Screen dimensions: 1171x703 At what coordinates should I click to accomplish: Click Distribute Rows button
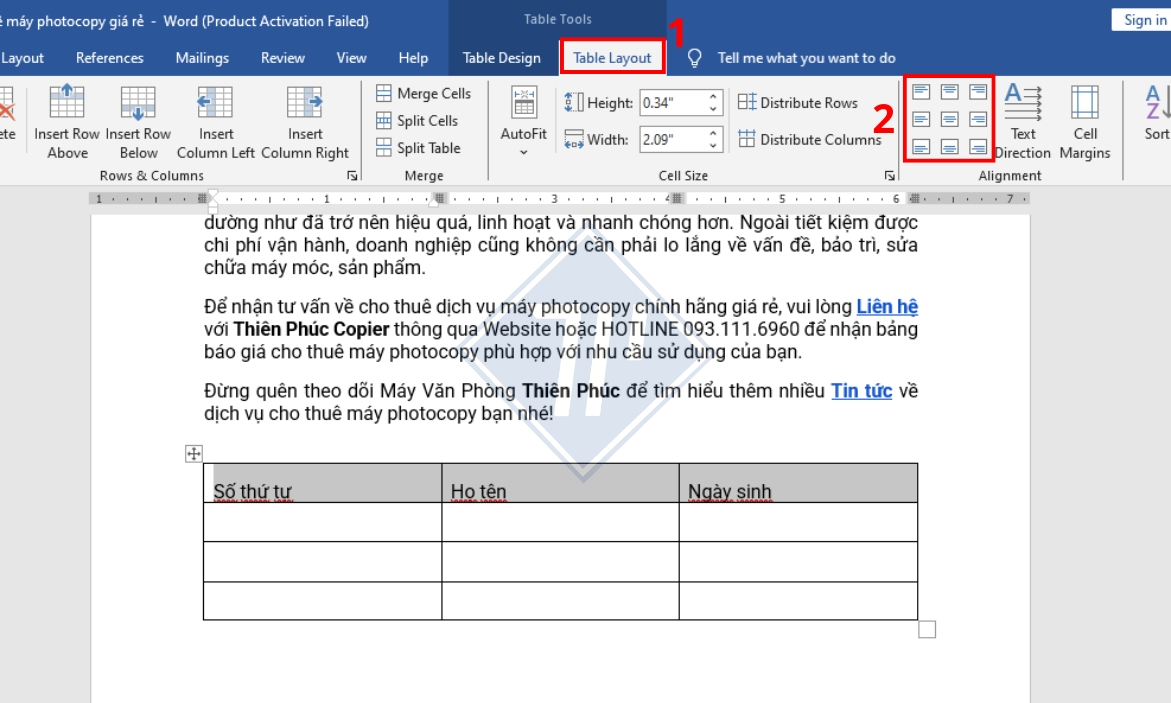798,102
